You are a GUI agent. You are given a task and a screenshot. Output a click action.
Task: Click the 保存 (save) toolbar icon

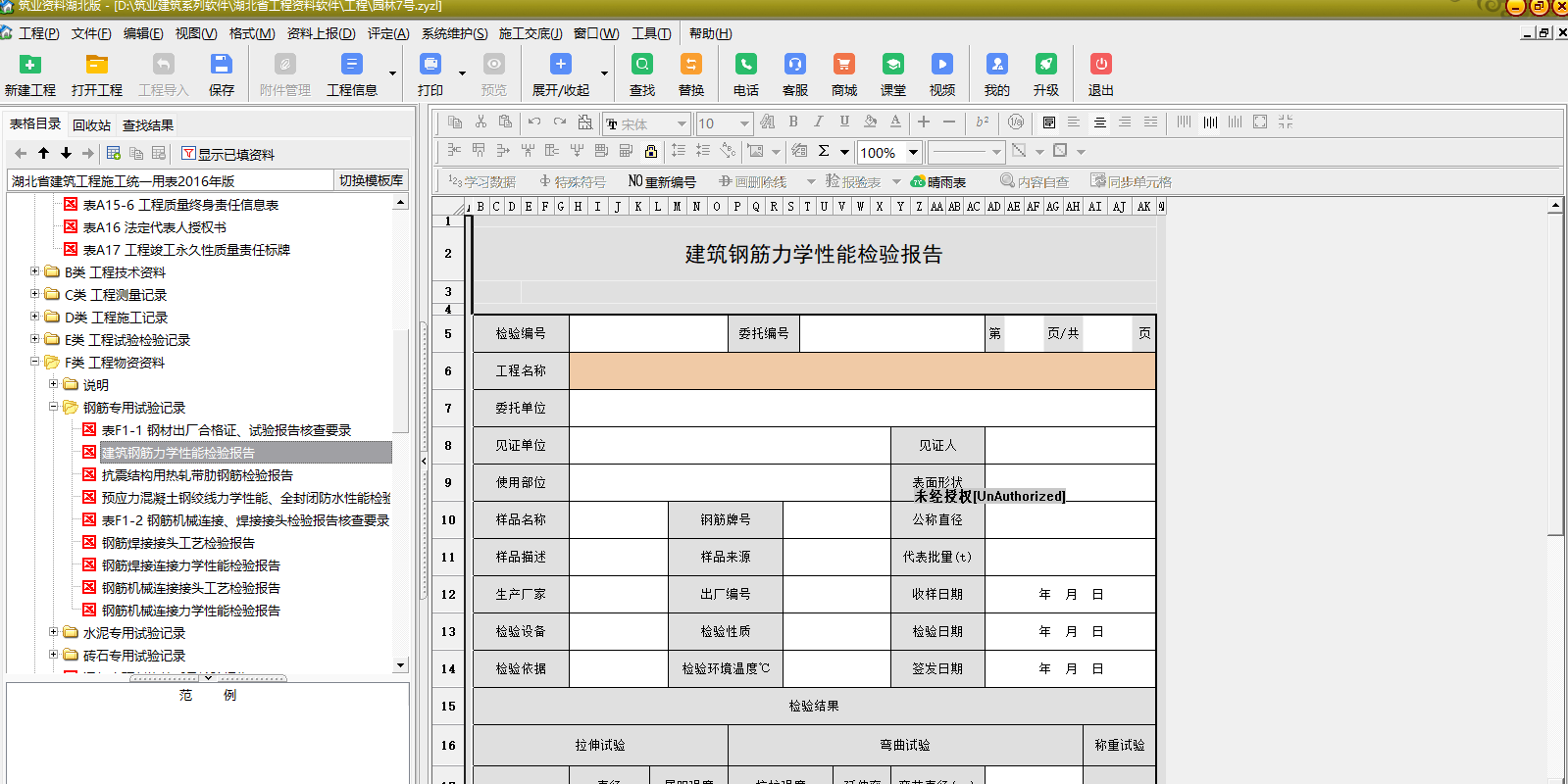tap(222, 66)
